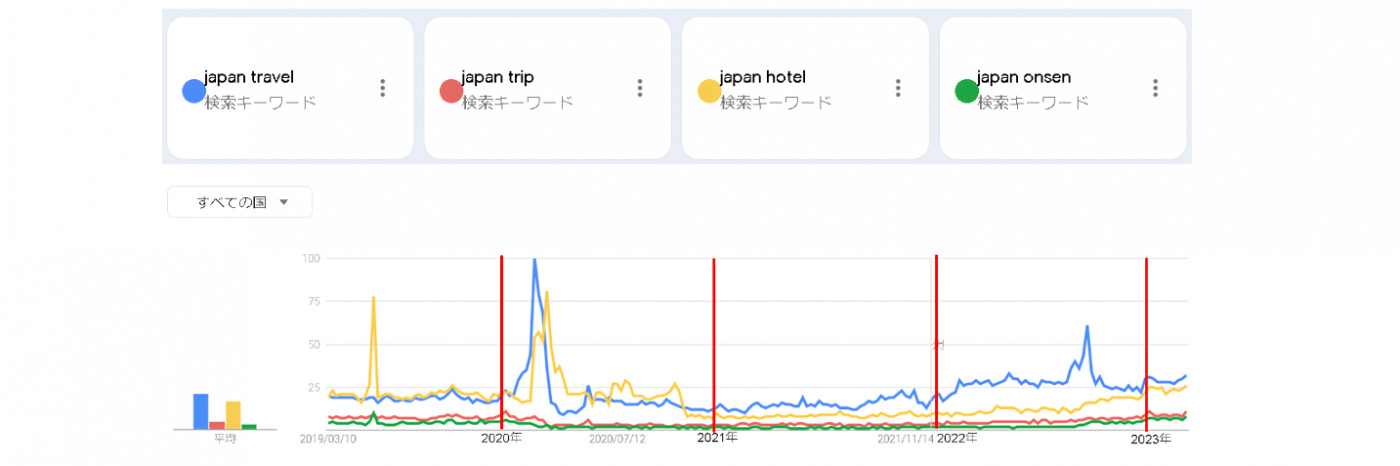The height and width of the screenshot is (466, 1400).
Task: Edit the japan travel search term
Action: tap(249, 77)
